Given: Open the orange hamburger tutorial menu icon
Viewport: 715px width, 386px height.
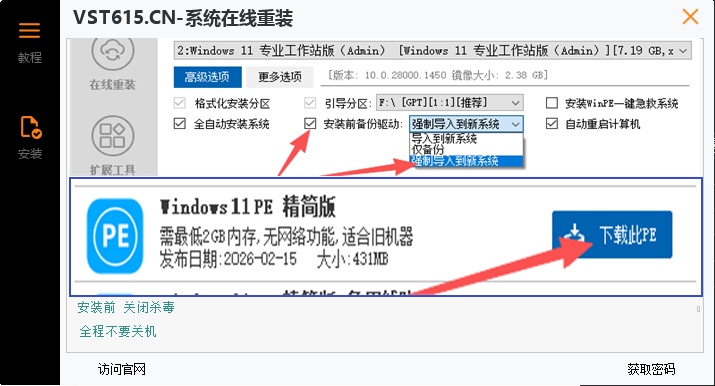Looking at the screenshot, I should pos(29,31).
